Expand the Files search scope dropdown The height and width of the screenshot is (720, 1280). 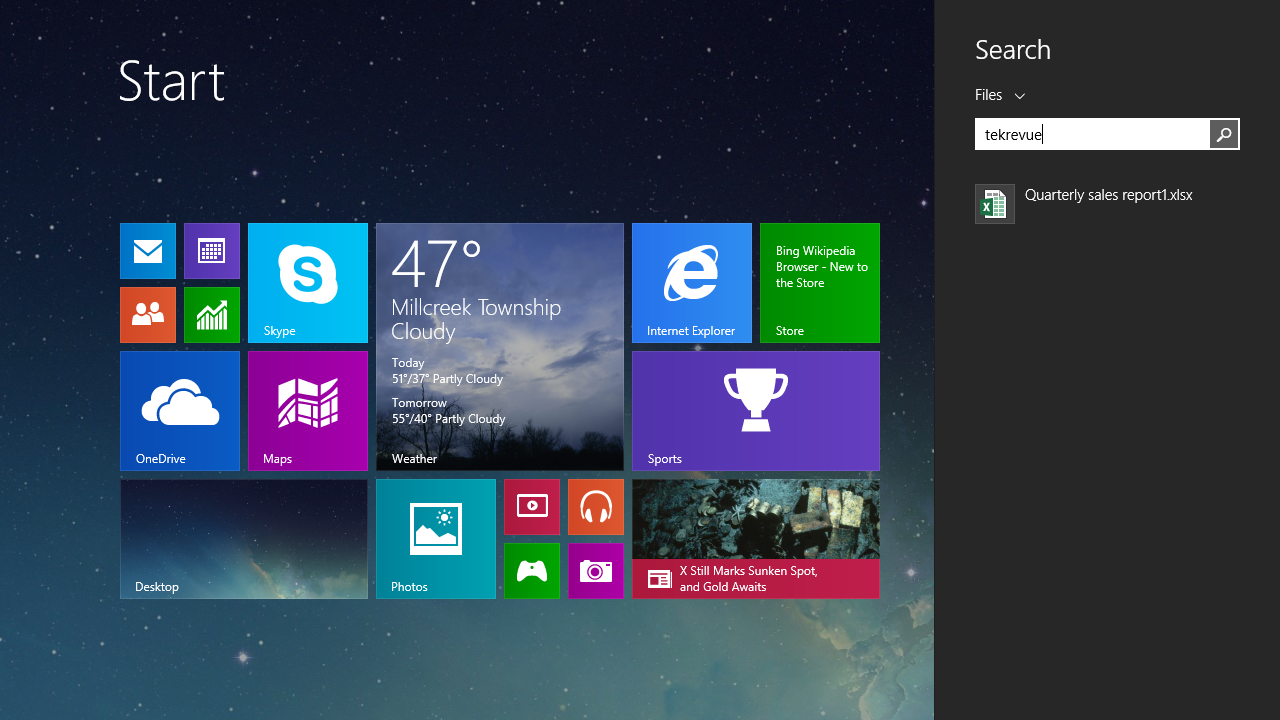tap(1001, 95)
